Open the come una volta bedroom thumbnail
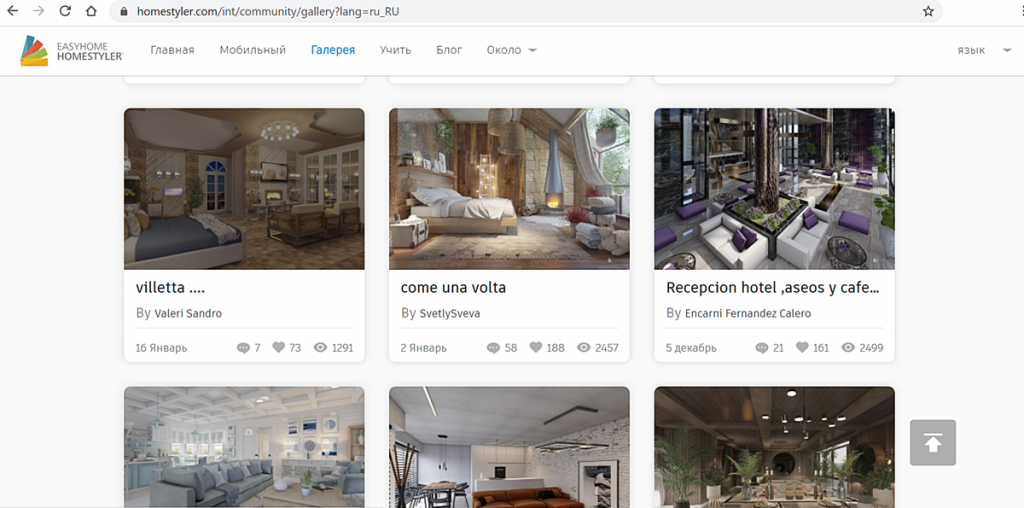This screenshot has width=1024, height=508. (x=509, y=189)
